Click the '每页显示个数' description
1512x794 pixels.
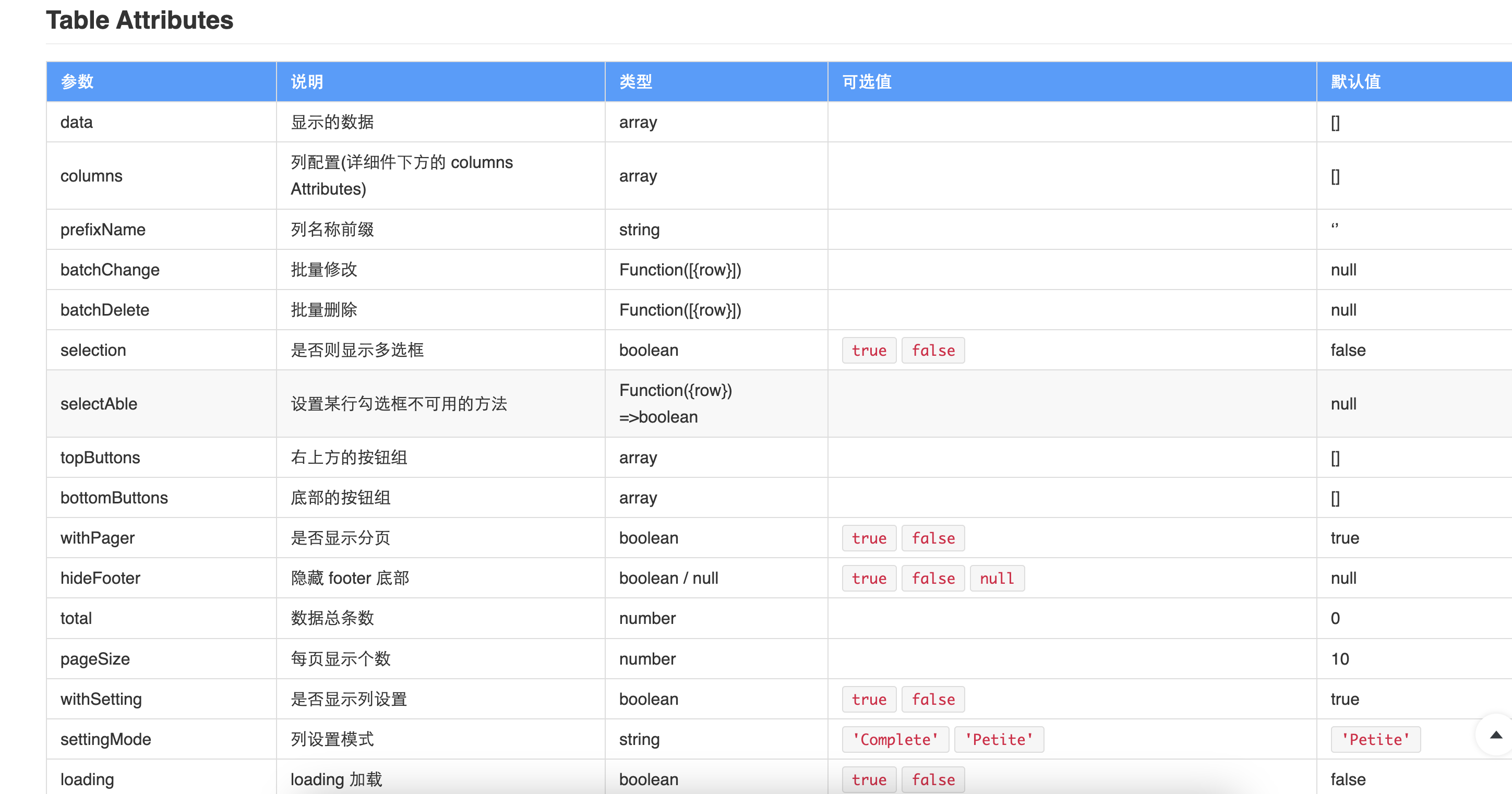pos(340,659)
